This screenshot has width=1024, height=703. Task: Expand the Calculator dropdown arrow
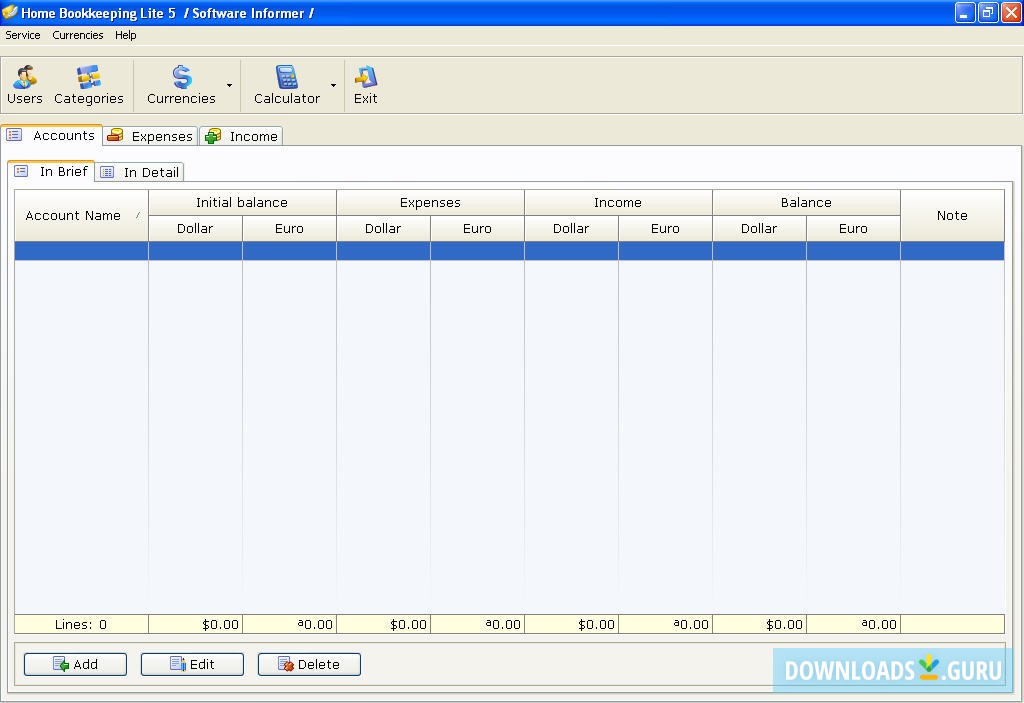tap(333, 86)
